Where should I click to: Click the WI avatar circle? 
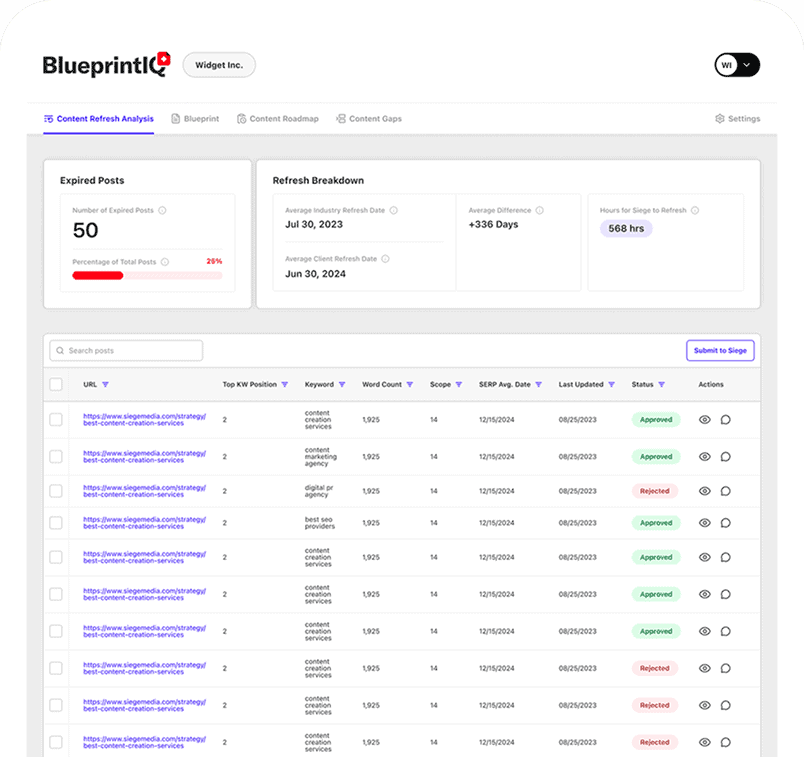(x=727, y=65)
